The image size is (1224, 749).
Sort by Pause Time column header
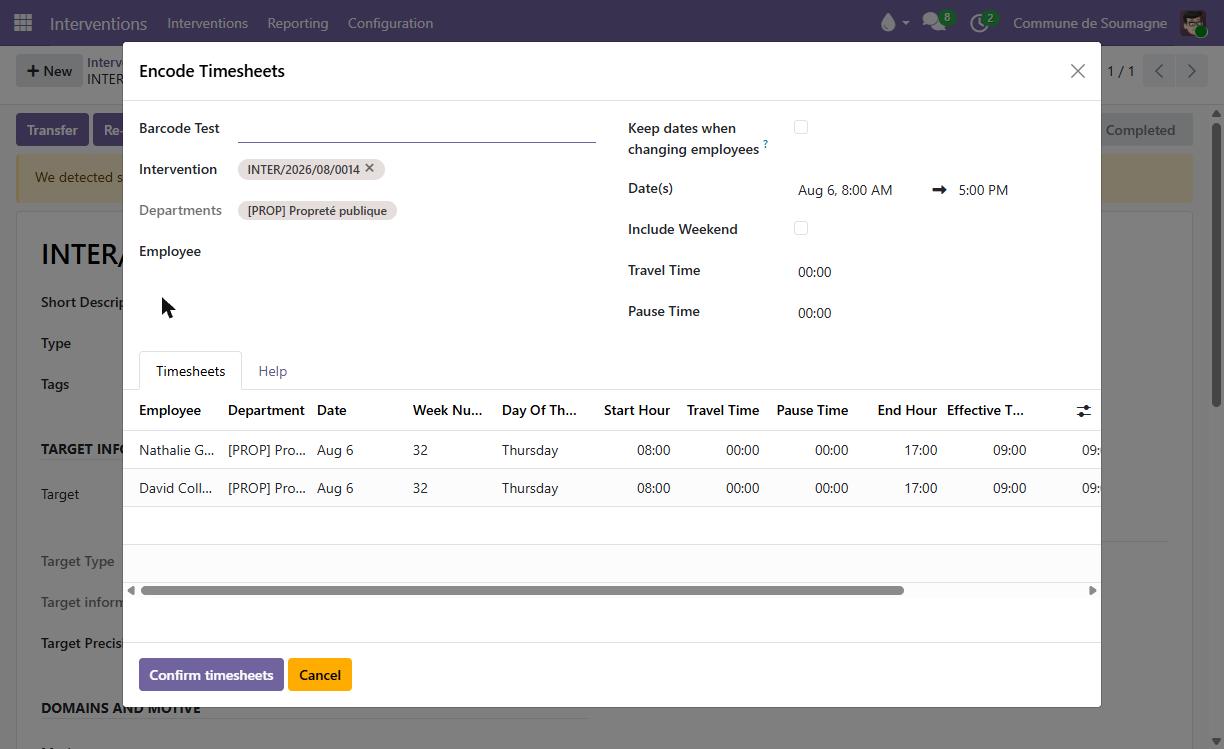click(812, 410)
